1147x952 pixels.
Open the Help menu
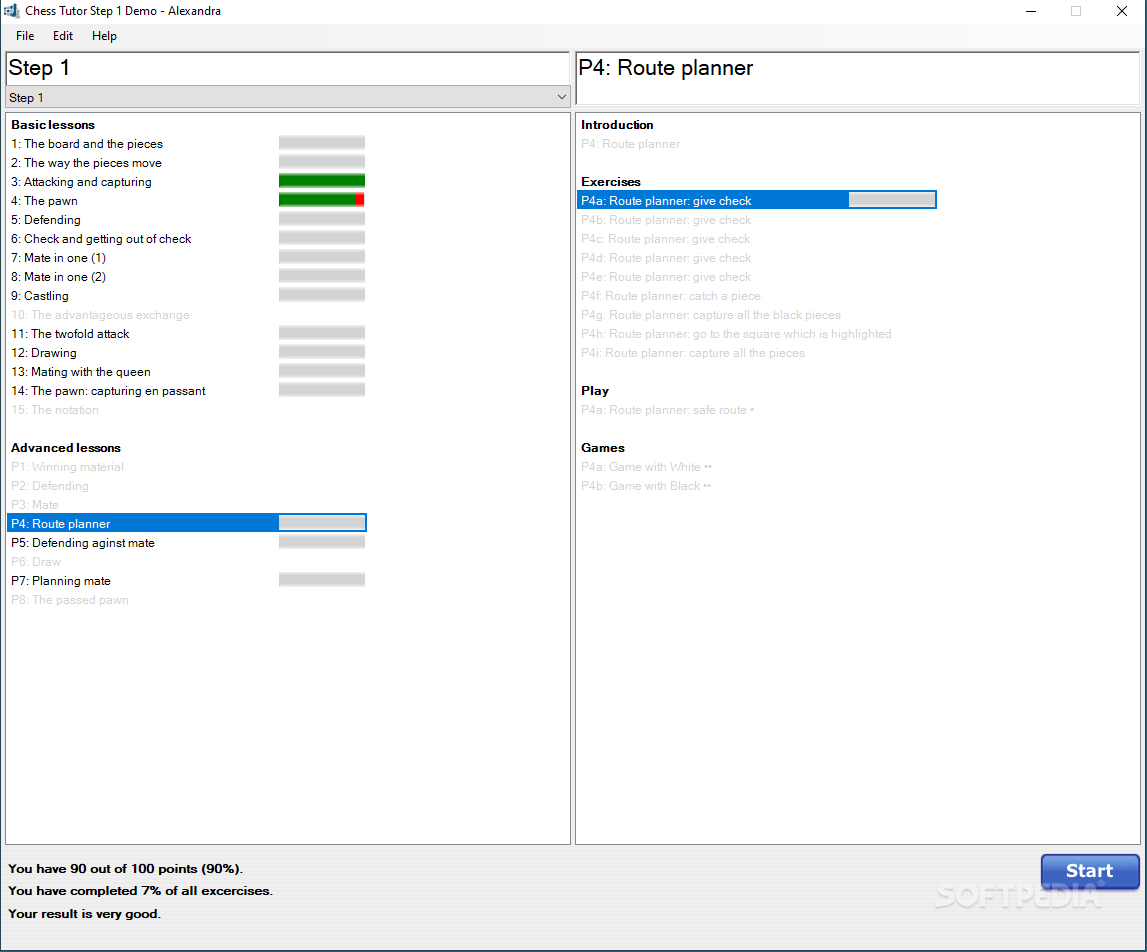click(x=104, y=36)
